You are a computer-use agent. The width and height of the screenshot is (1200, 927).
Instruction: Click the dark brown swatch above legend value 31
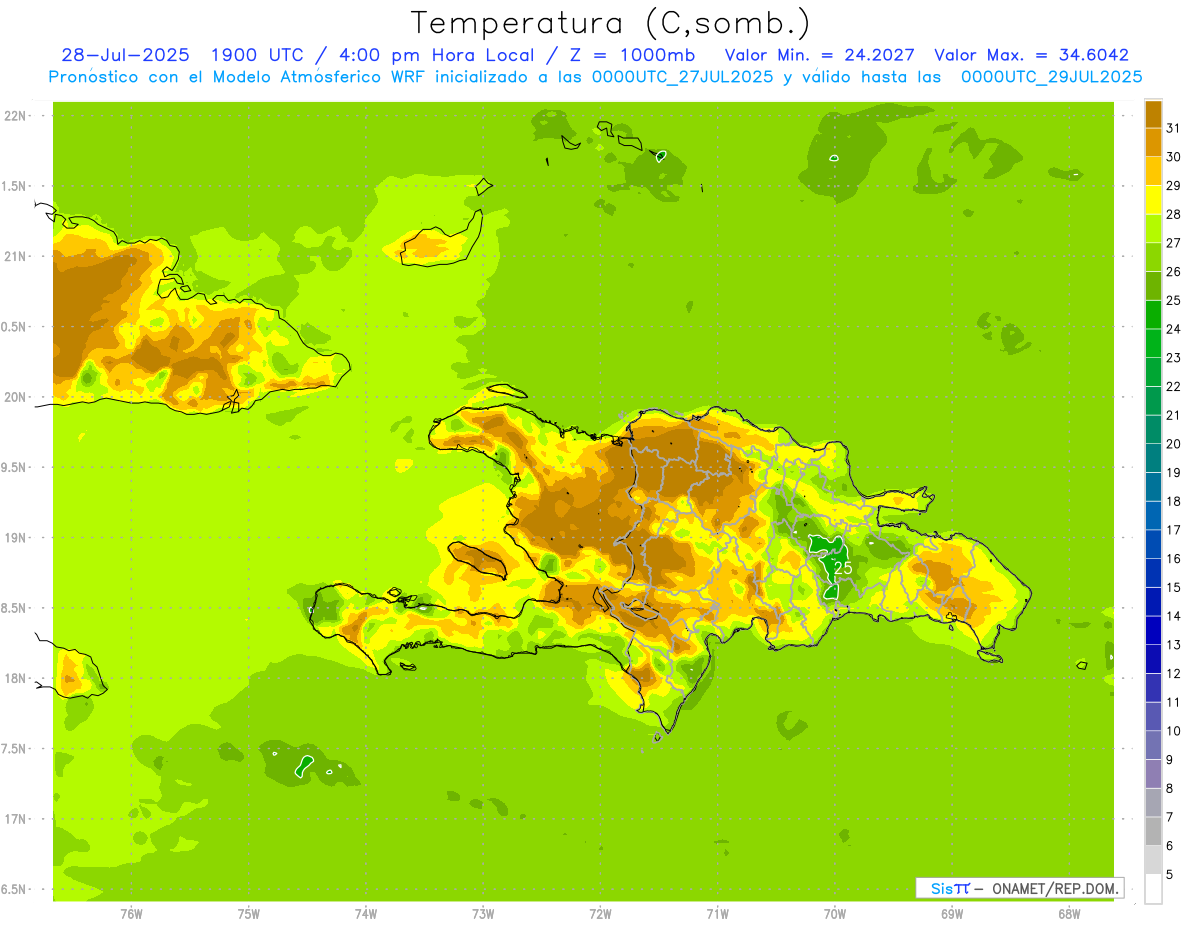pos(1153,114)
